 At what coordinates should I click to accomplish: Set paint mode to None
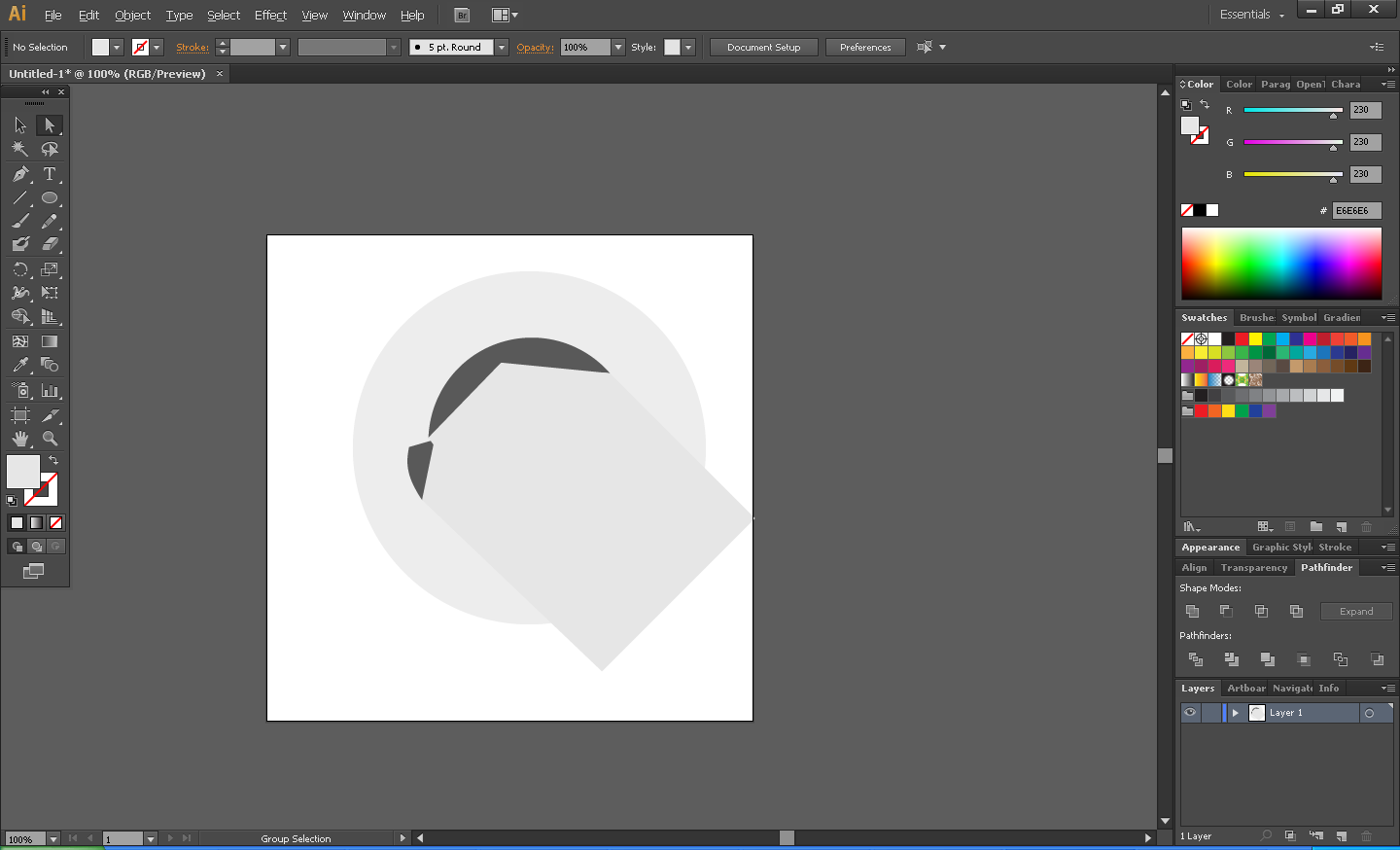click(x=55, y=522)
